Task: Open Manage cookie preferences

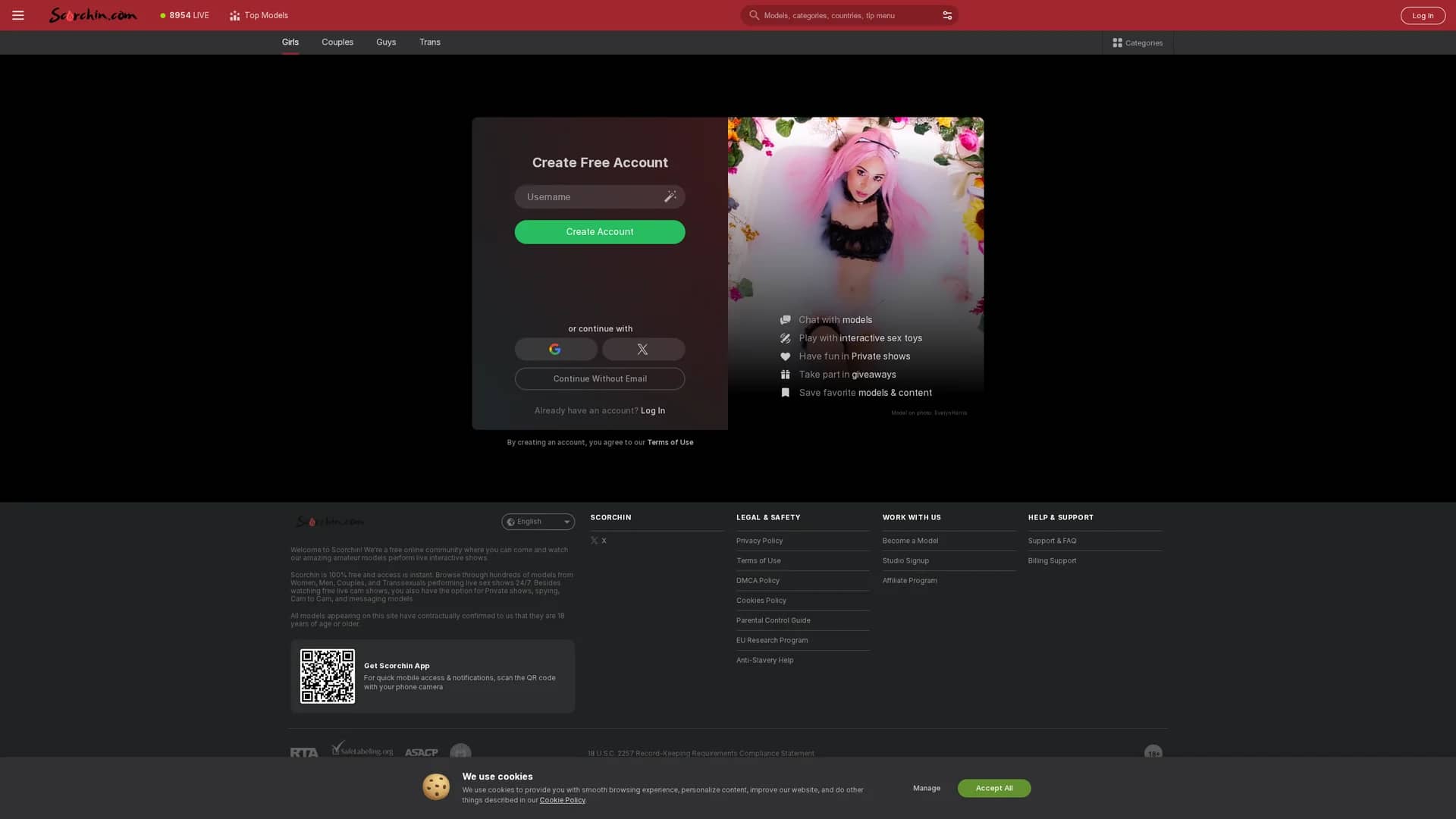Action: (x=927, y=789)
